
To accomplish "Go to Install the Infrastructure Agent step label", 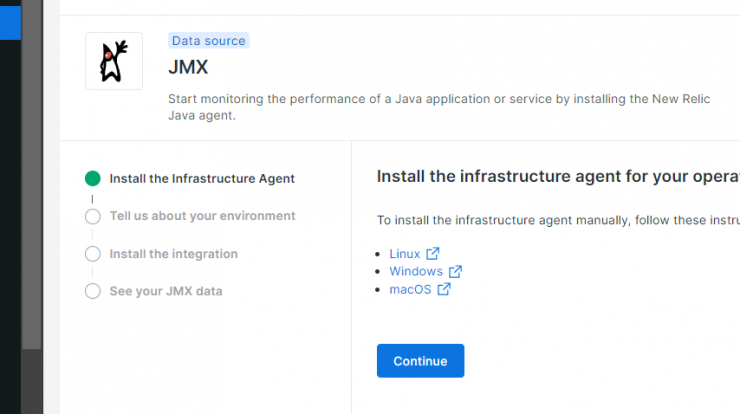I will (202, 178).
